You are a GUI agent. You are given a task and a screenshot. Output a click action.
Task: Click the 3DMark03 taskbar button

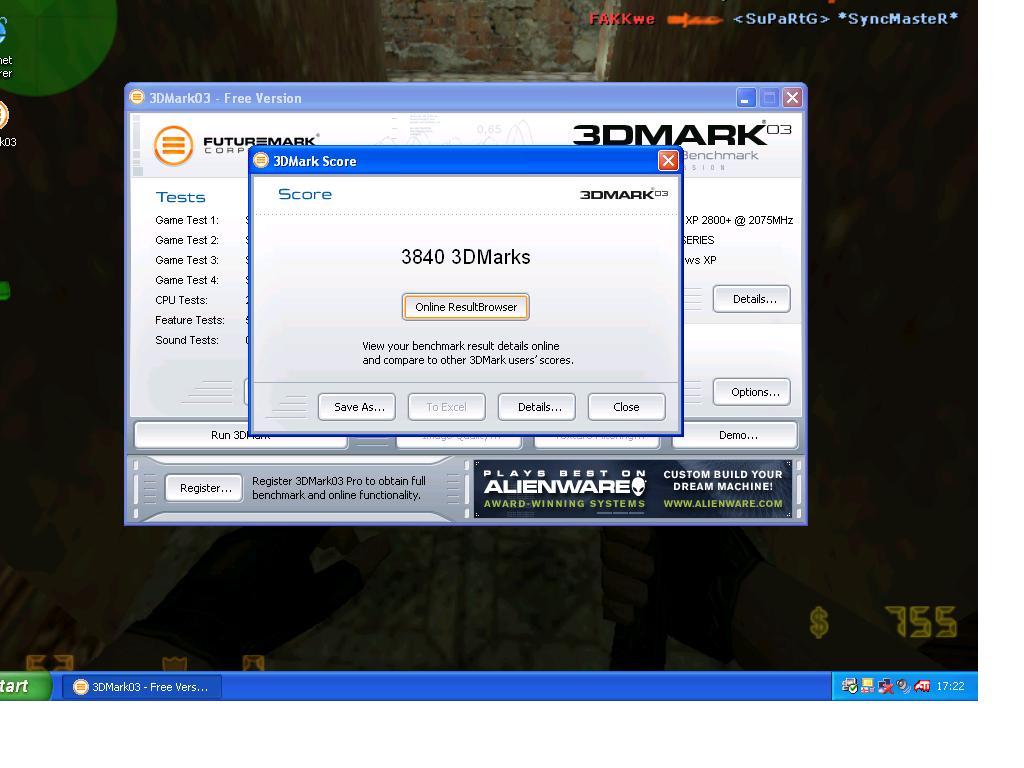(142, 687)
